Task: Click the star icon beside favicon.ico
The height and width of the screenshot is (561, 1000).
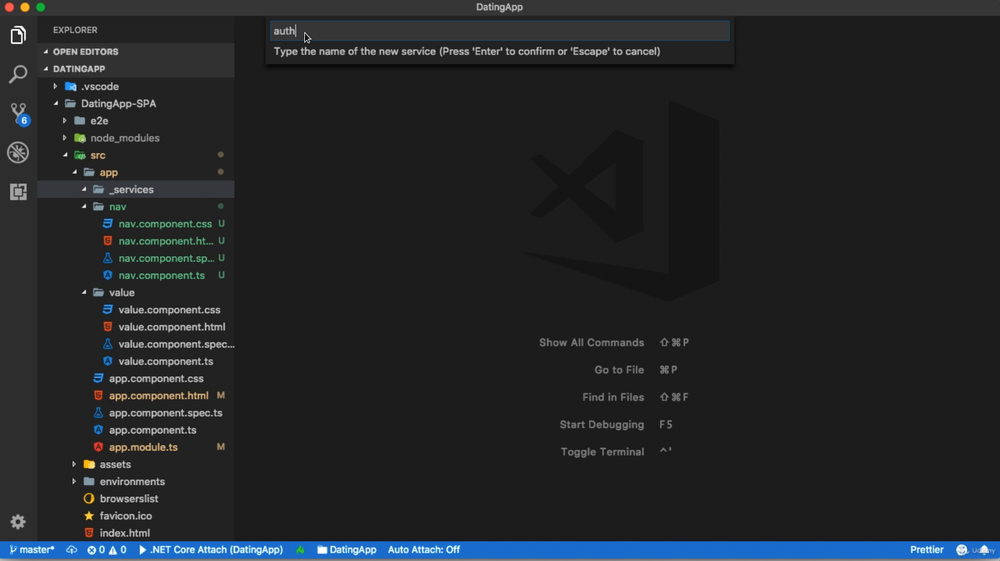Action: coord(89,516)
